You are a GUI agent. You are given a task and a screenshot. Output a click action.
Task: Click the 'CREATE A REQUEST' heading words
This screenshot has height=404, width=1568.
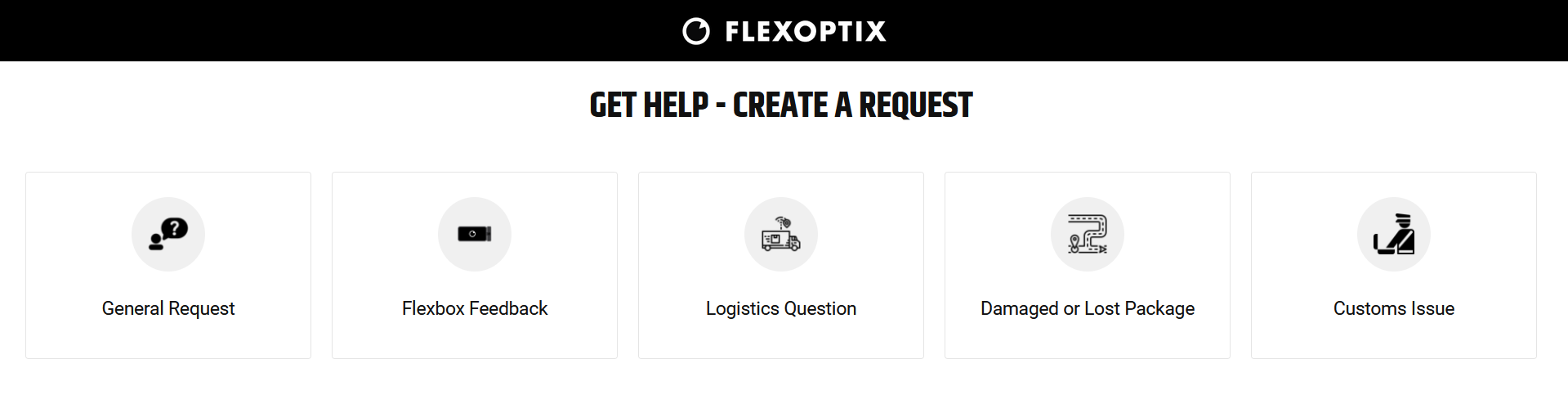click(852, 105)
